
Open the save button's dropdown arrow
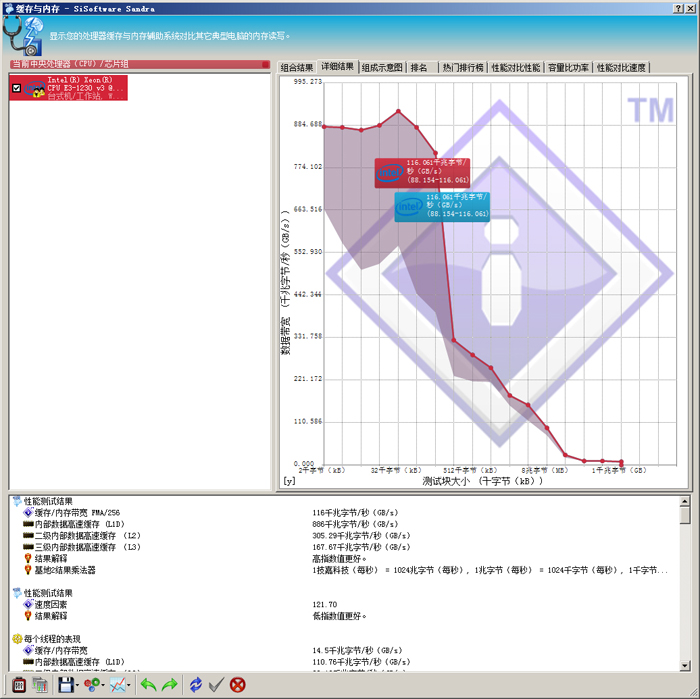(x=77, y=685)
